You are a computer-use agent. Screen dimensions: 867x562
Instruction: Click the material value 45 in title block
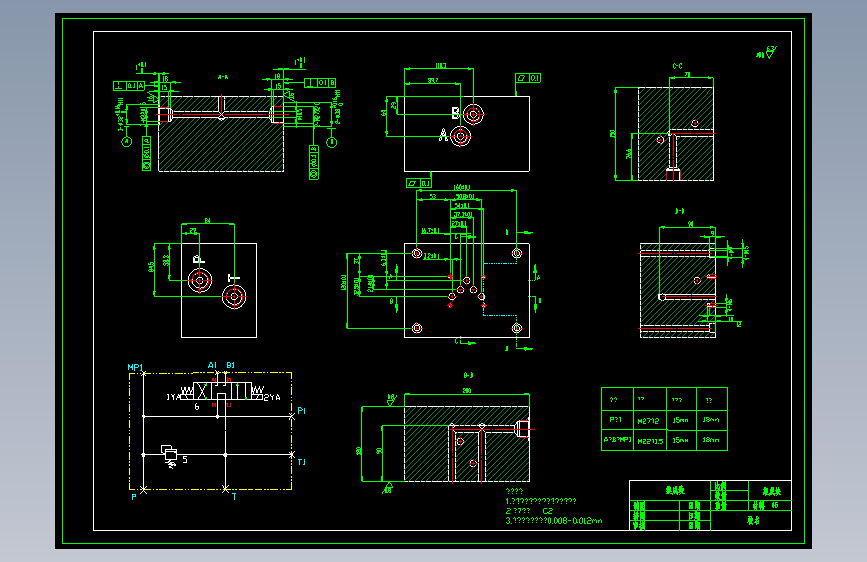tap(775, 506)
